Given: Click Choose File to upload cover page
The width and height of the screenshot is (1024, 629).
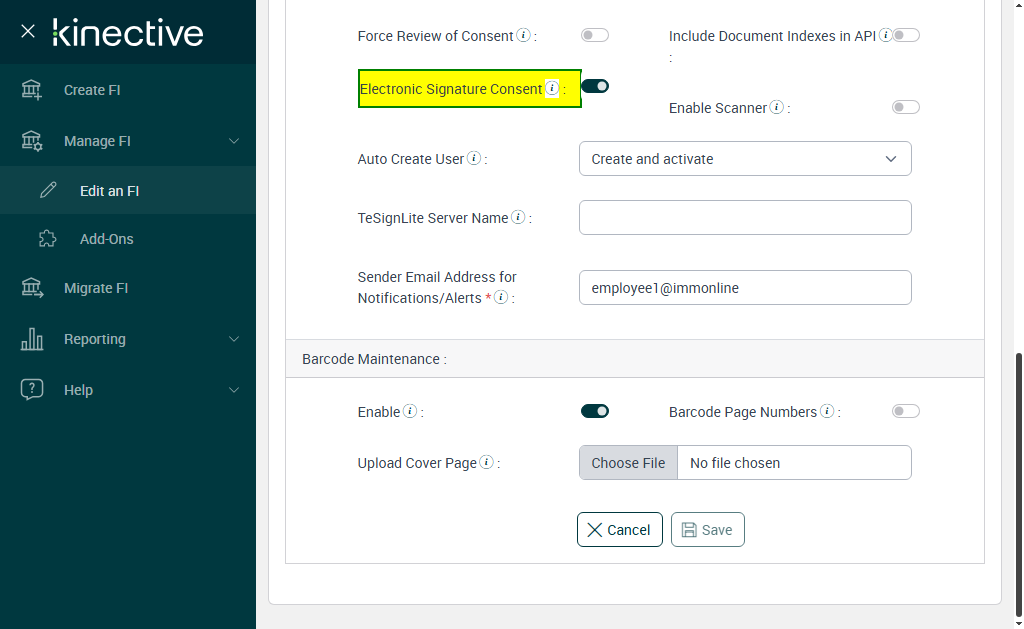Looking at the screenshot, I should 628,463.
